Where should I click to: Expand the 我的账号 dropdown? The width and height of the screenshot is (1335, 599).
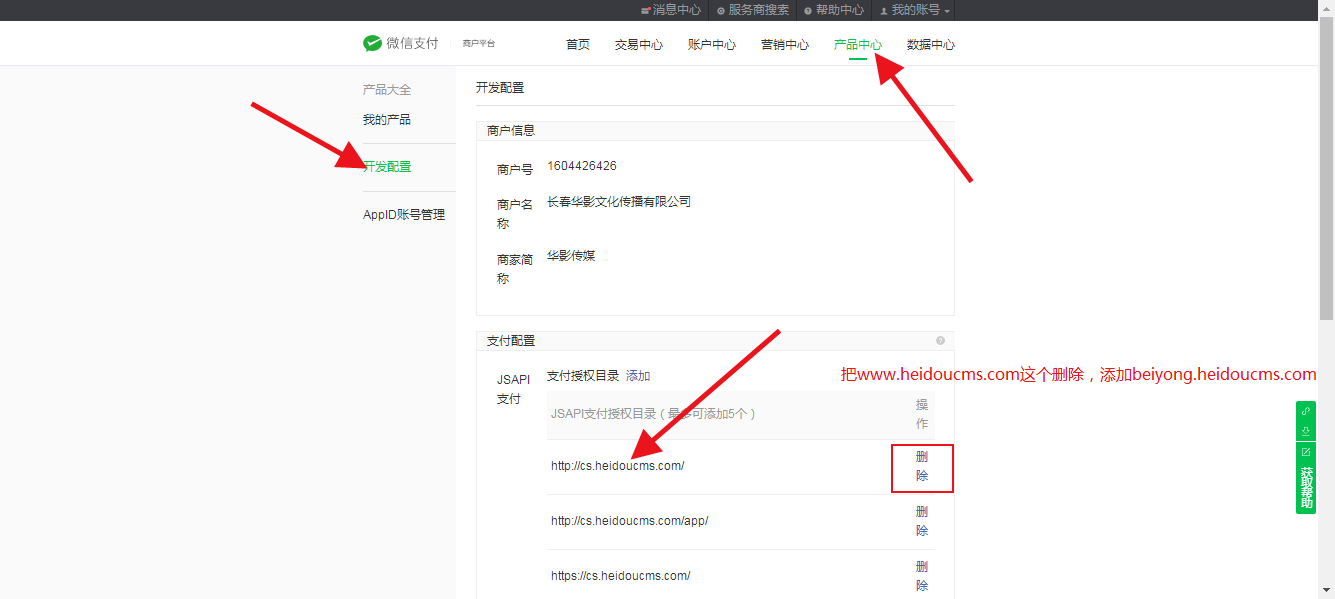(915, 10)
